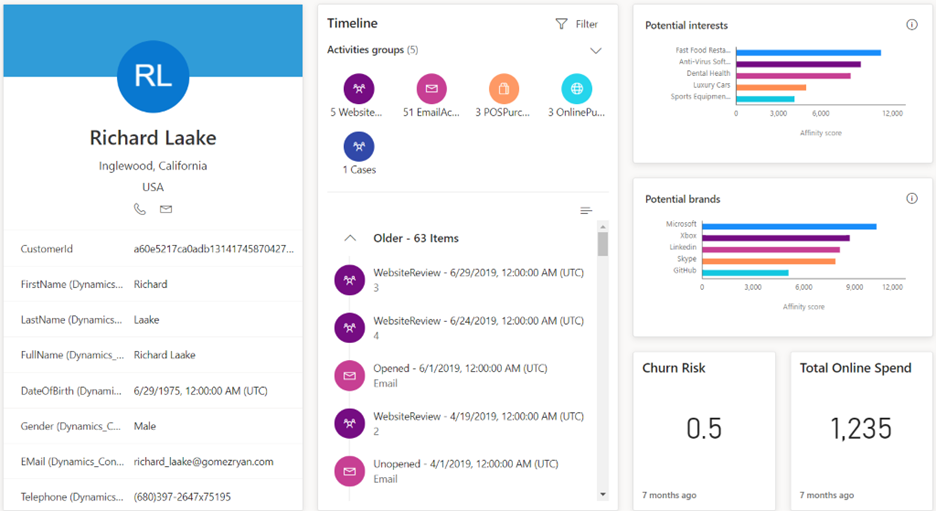Click the Fast Food Restaurant interest bar
The width and height of the screenshot is (936, 511).
pos(808,52)
